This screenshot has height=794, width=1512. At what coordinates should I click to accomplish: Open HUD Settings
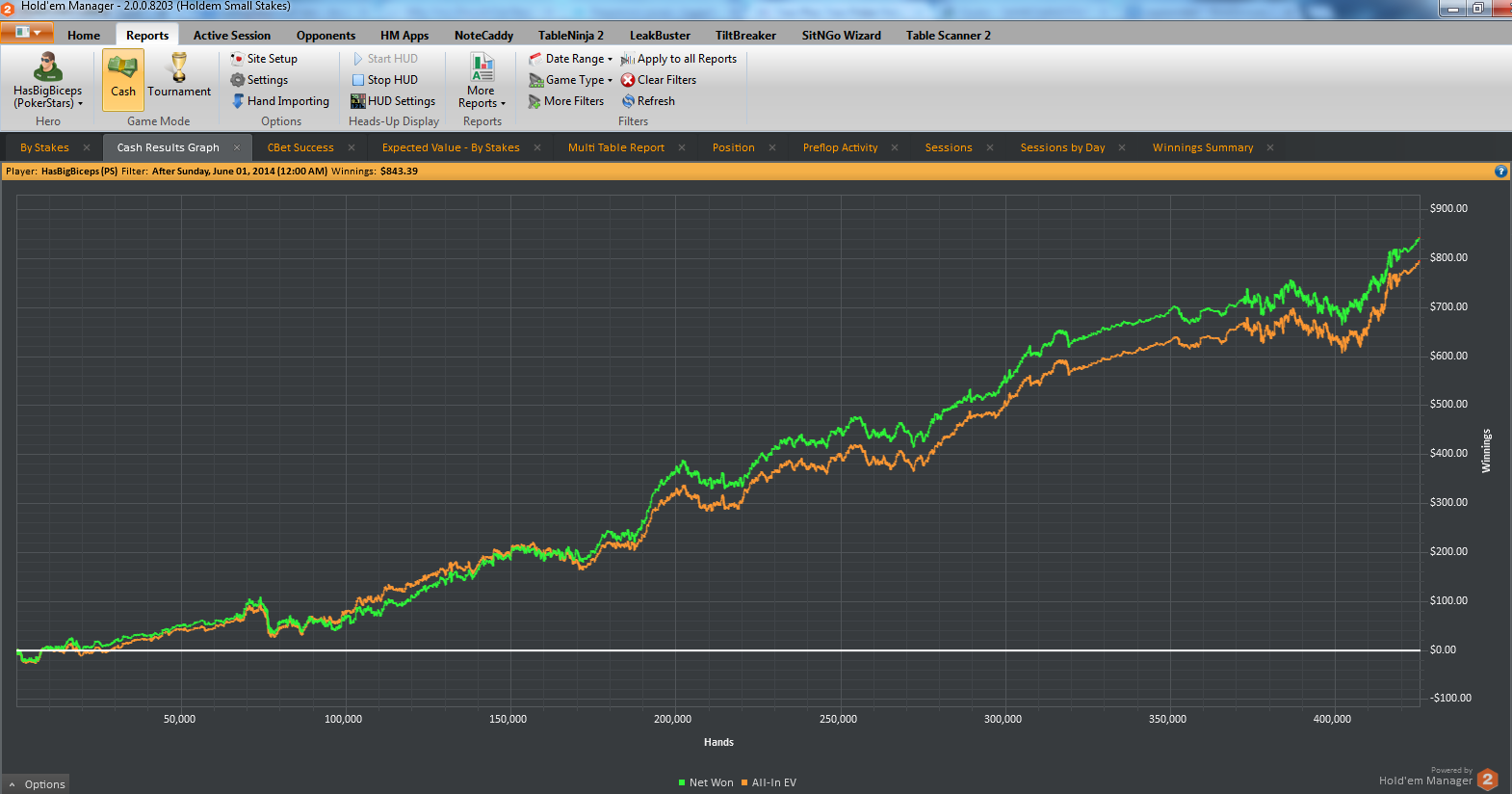[393, 101]
